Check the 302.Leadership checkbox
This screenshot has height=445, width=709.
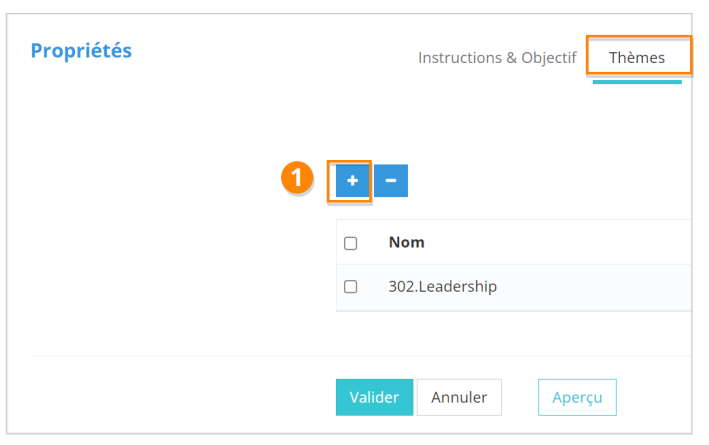pos(351,287)
